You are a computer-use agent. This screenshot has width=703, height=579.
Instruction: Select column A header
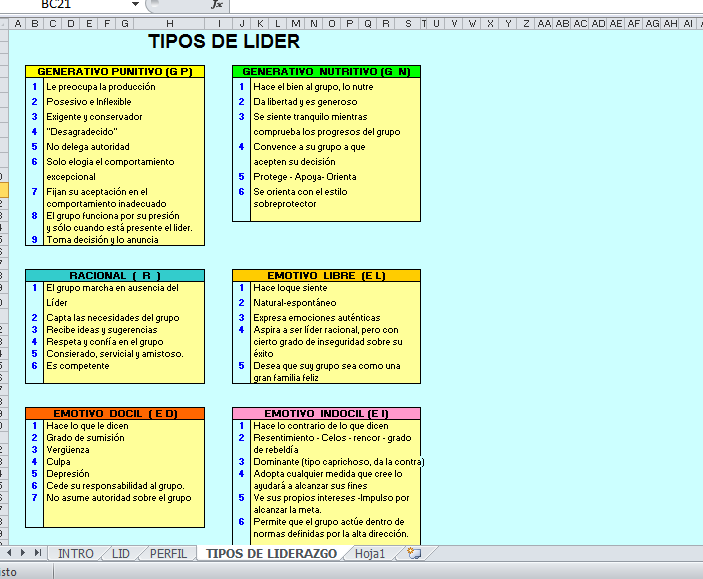pyautogui.click(x=17, y=23)
